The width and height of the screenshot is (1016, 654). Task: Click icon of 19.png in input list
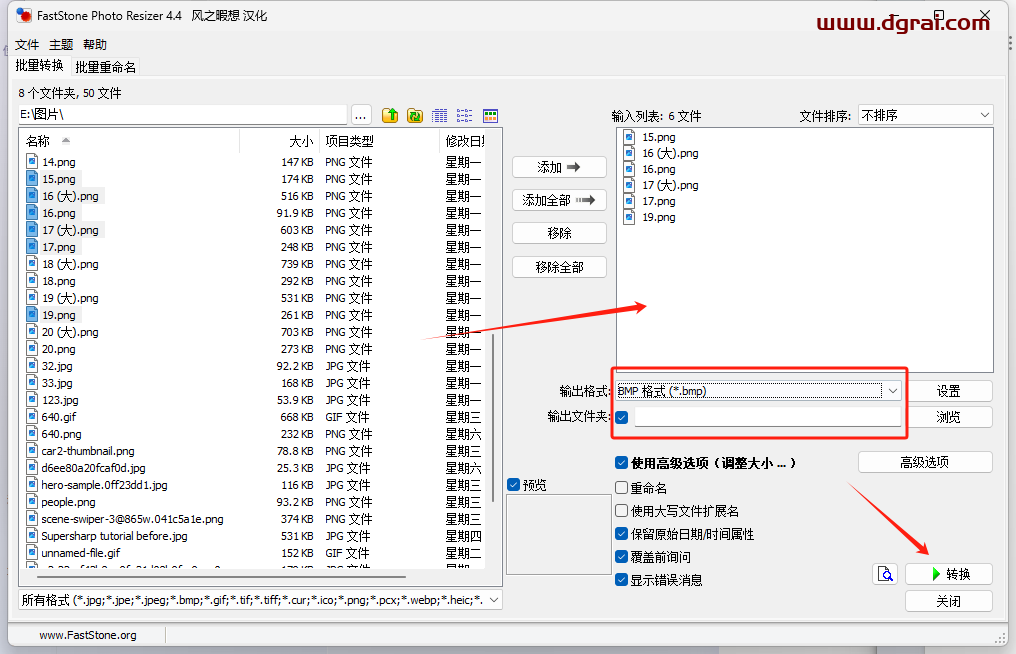(x=629, y=217)
